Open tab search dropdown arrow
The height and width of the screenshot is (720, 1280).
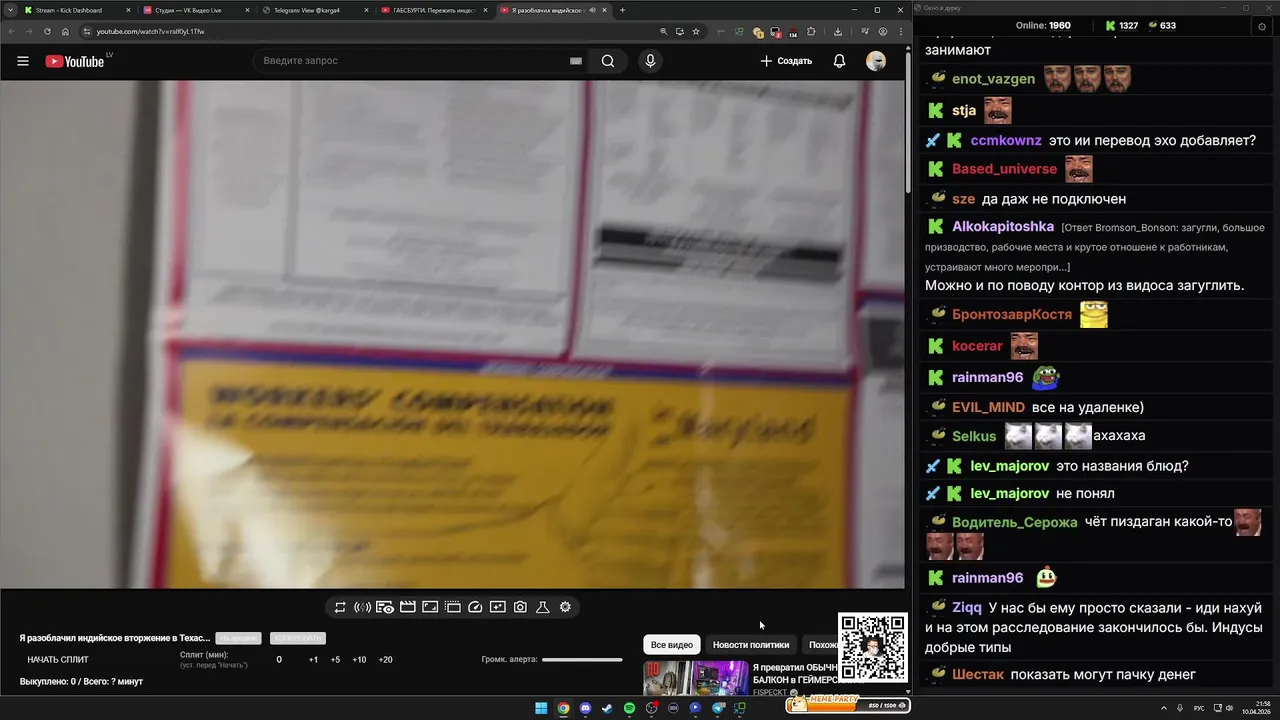10,10
